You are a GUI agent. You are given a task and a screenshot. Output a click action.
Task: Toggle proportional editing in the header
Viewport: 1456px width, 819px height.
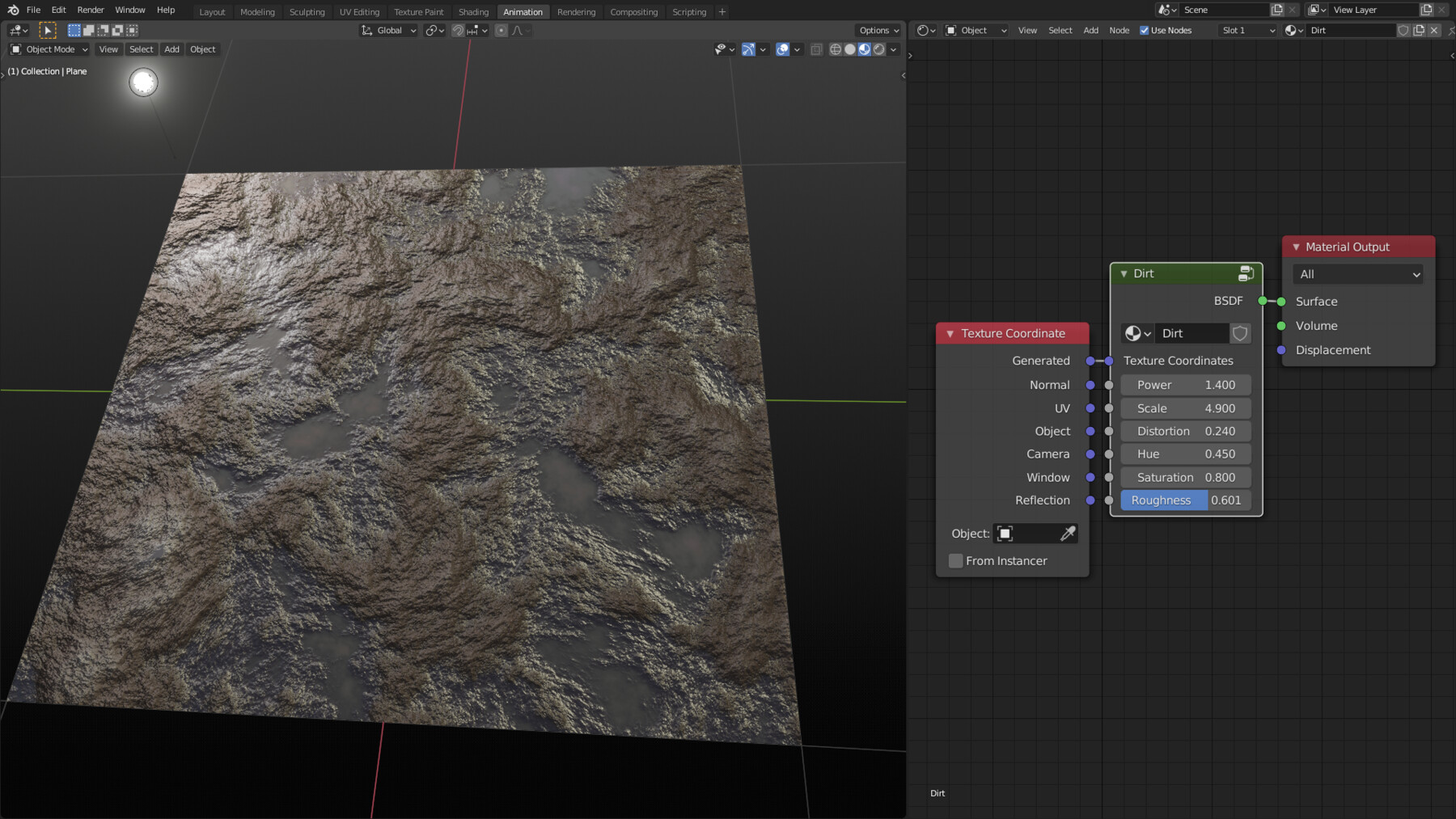point(499,30)
